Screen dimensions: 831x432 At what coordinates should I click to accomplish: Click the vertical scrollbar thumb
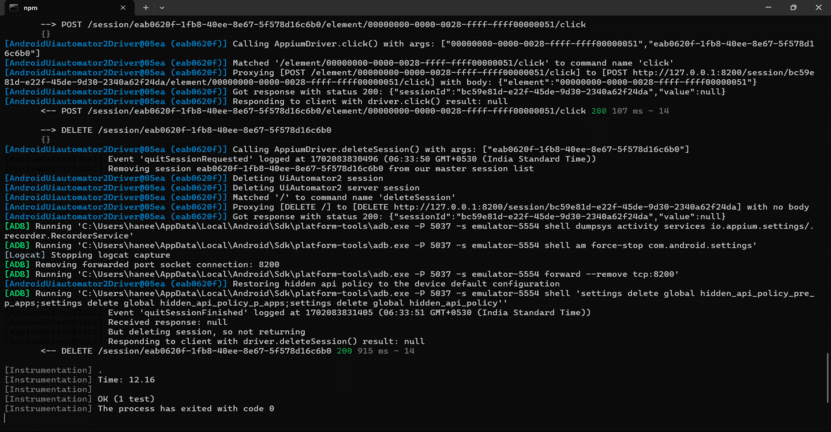tap(827, 378)
